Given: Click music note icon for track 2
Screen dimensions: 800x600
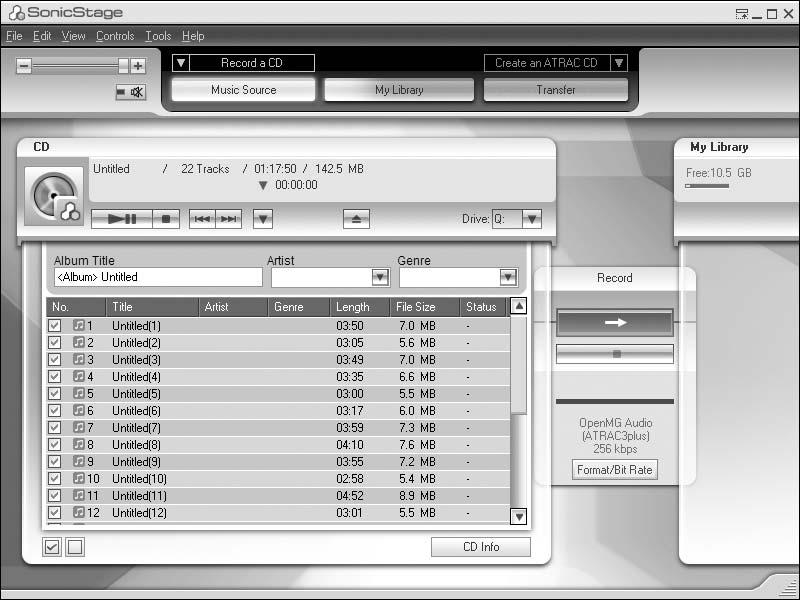Looking at the screenshot, I should click(x=79, y=342).
